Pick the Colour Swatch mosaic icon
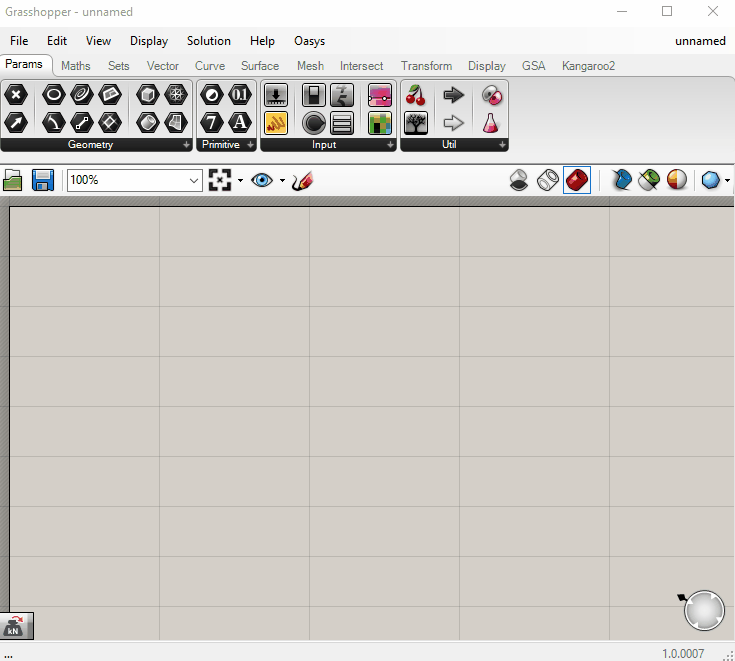Screen dimensions: 735x661 (x=380, y=123)
